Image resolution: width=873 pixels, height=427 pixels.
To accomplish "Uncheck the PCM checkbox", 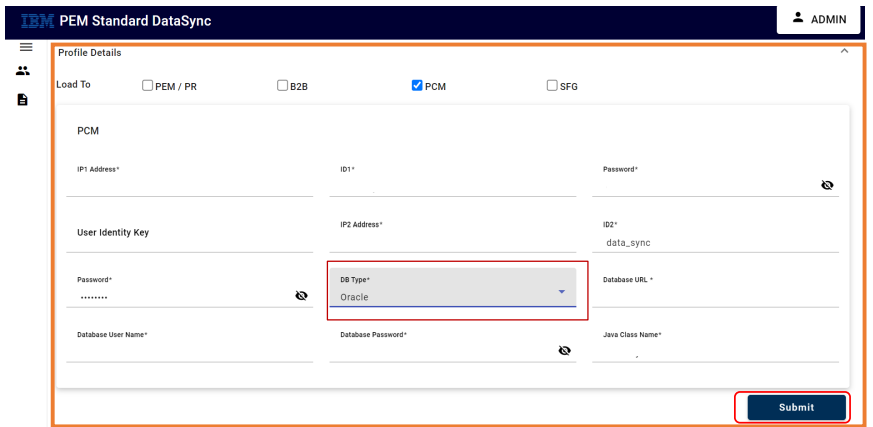I will click(417, 86).
